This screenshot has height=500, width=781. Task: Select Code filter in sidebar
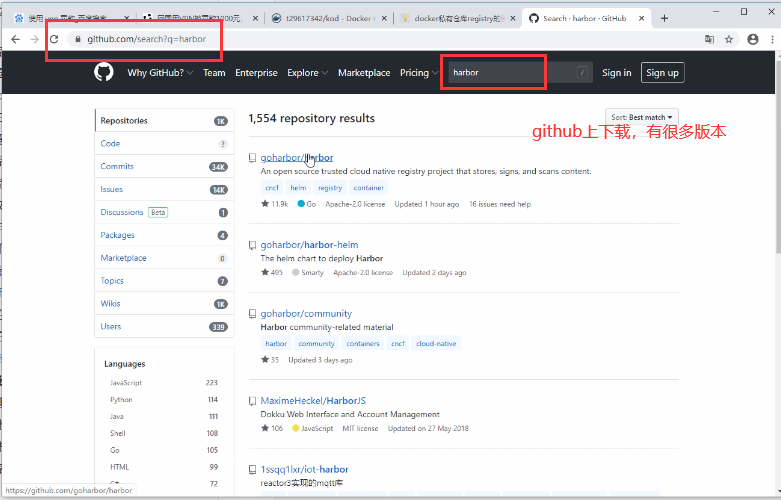point(164,143)
